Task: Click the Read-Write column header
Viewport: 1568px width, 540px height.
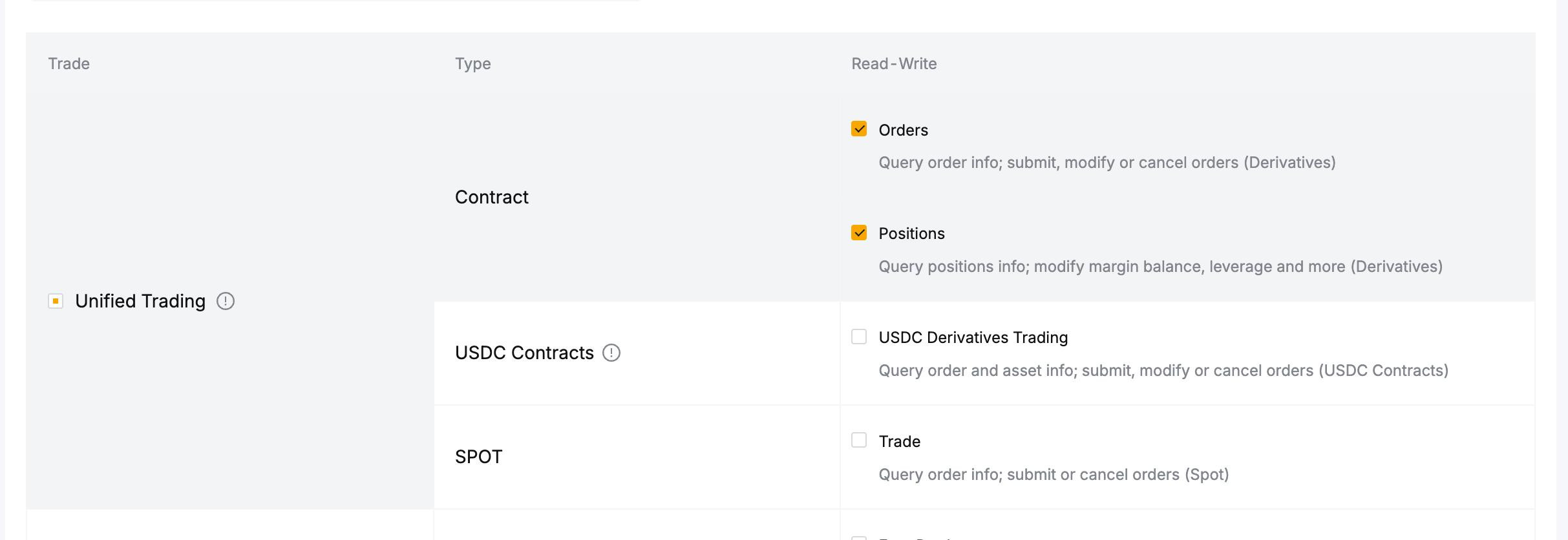Action: (x=893, y=64)
